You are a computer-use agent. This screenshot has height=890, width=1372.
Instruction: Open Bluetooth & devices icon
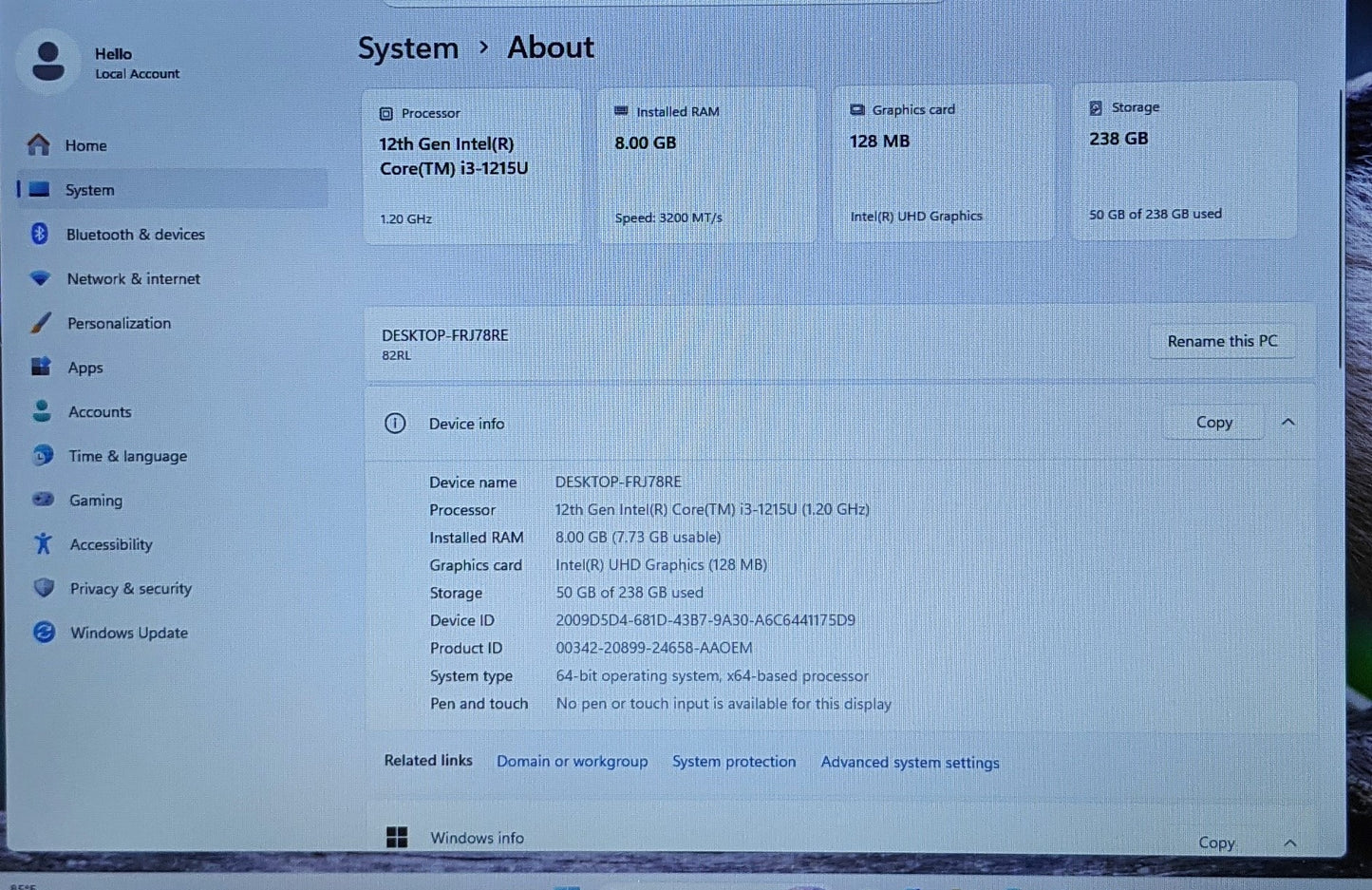[x=40, y=234]
